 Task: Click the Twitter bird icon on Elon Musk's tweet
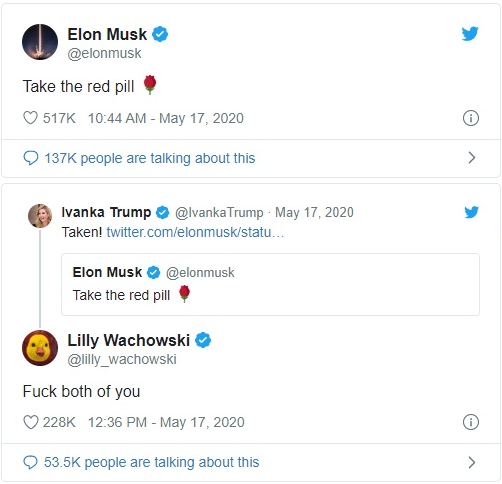(470, 34)
